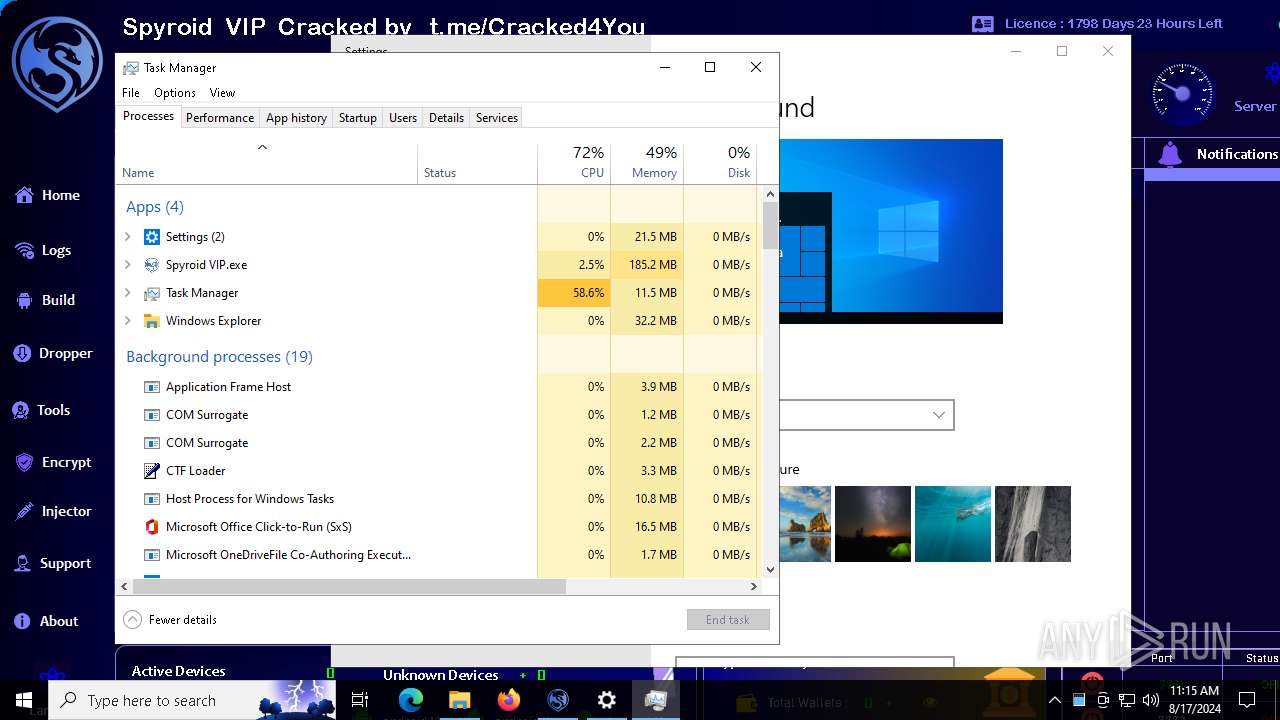Switch to the Performance tab
This screenshot has height=720, width=1280.
pyautogui.click(x=220, y=118)
